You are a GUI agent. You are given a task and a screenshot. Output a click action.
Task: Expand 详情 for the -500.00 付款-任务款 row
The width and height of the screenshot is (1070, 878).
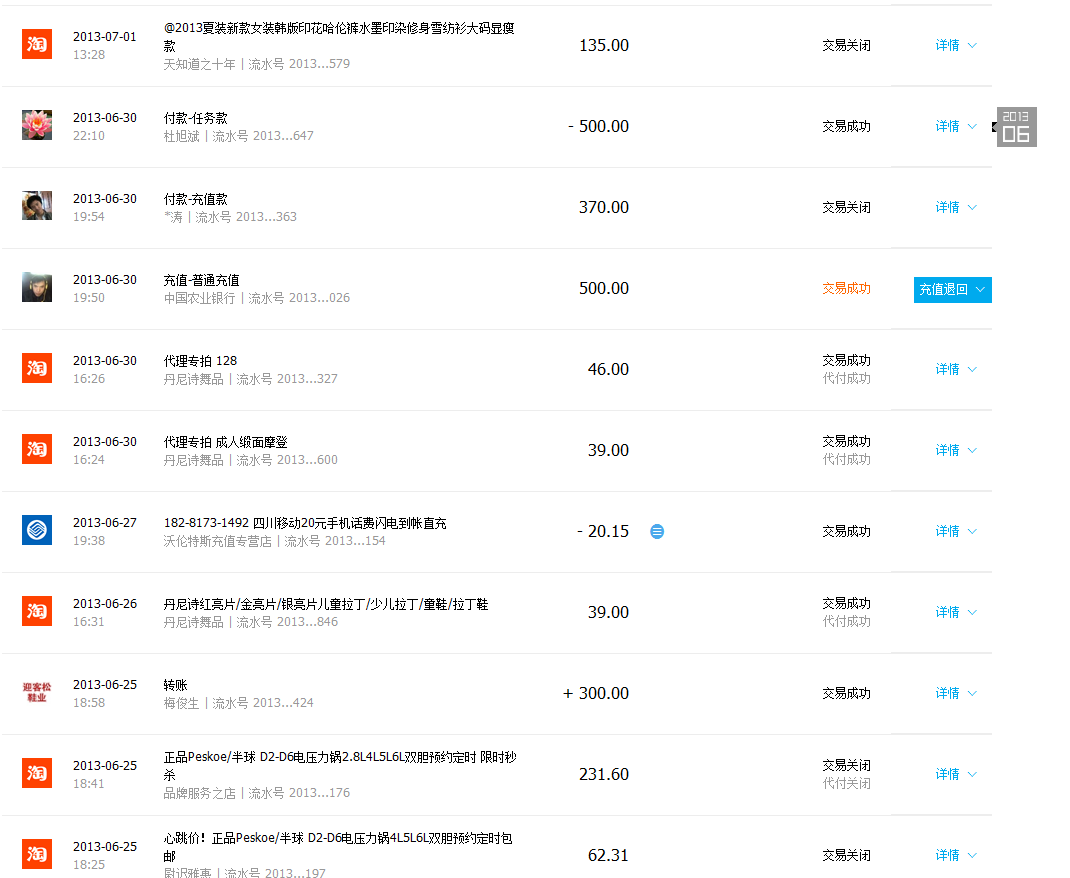pos(955,126)
